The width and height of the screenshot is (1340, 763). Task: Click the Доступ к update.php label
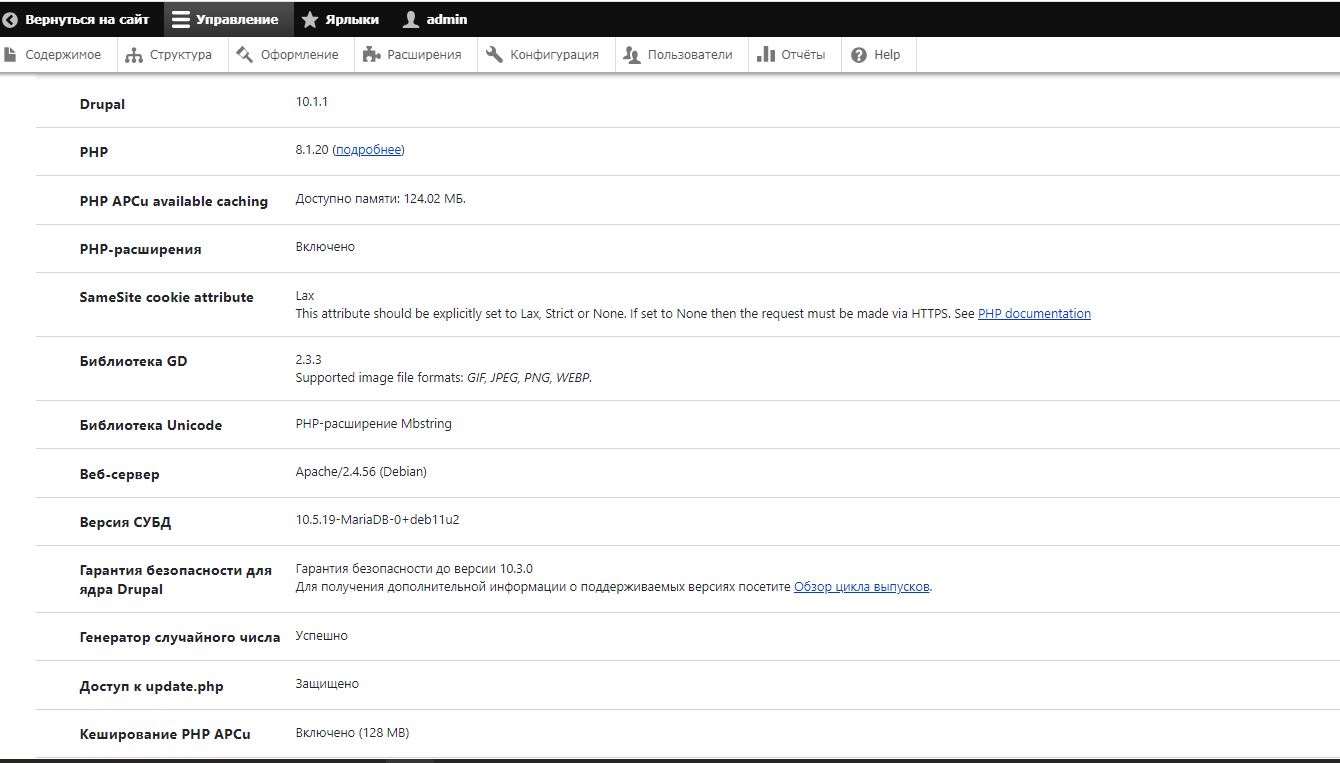click(x=152, y=686)
